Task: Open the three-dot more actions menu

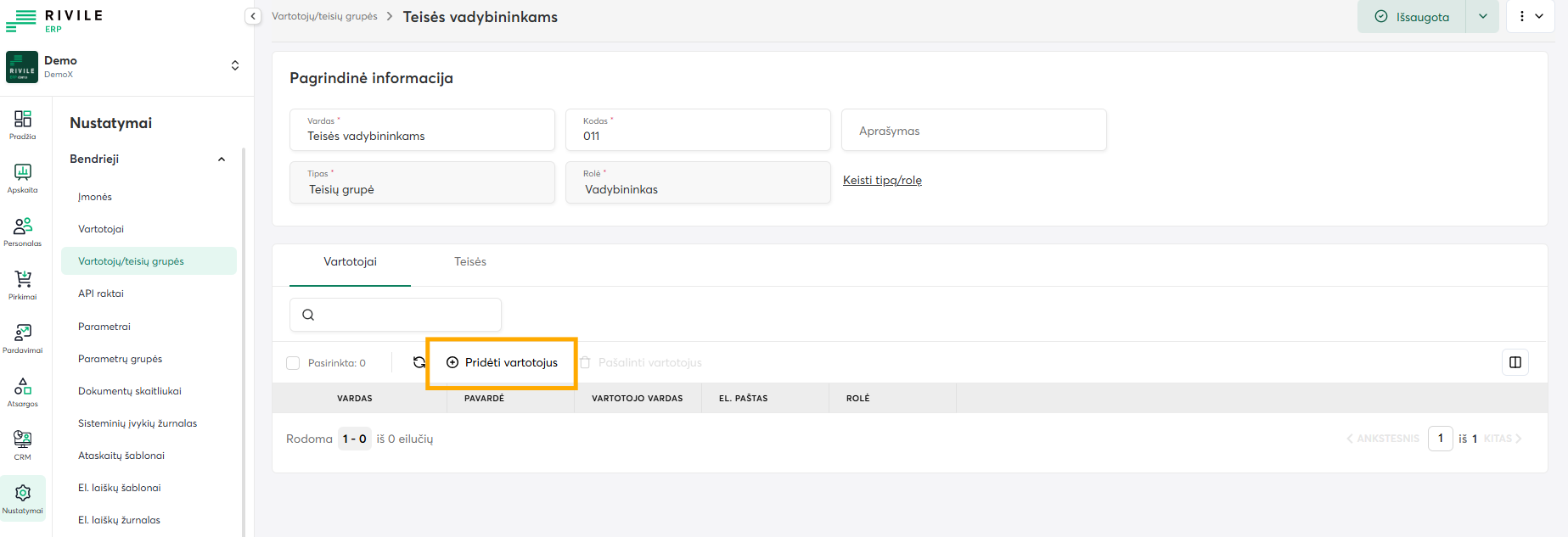Action: tap(1530, 16)
